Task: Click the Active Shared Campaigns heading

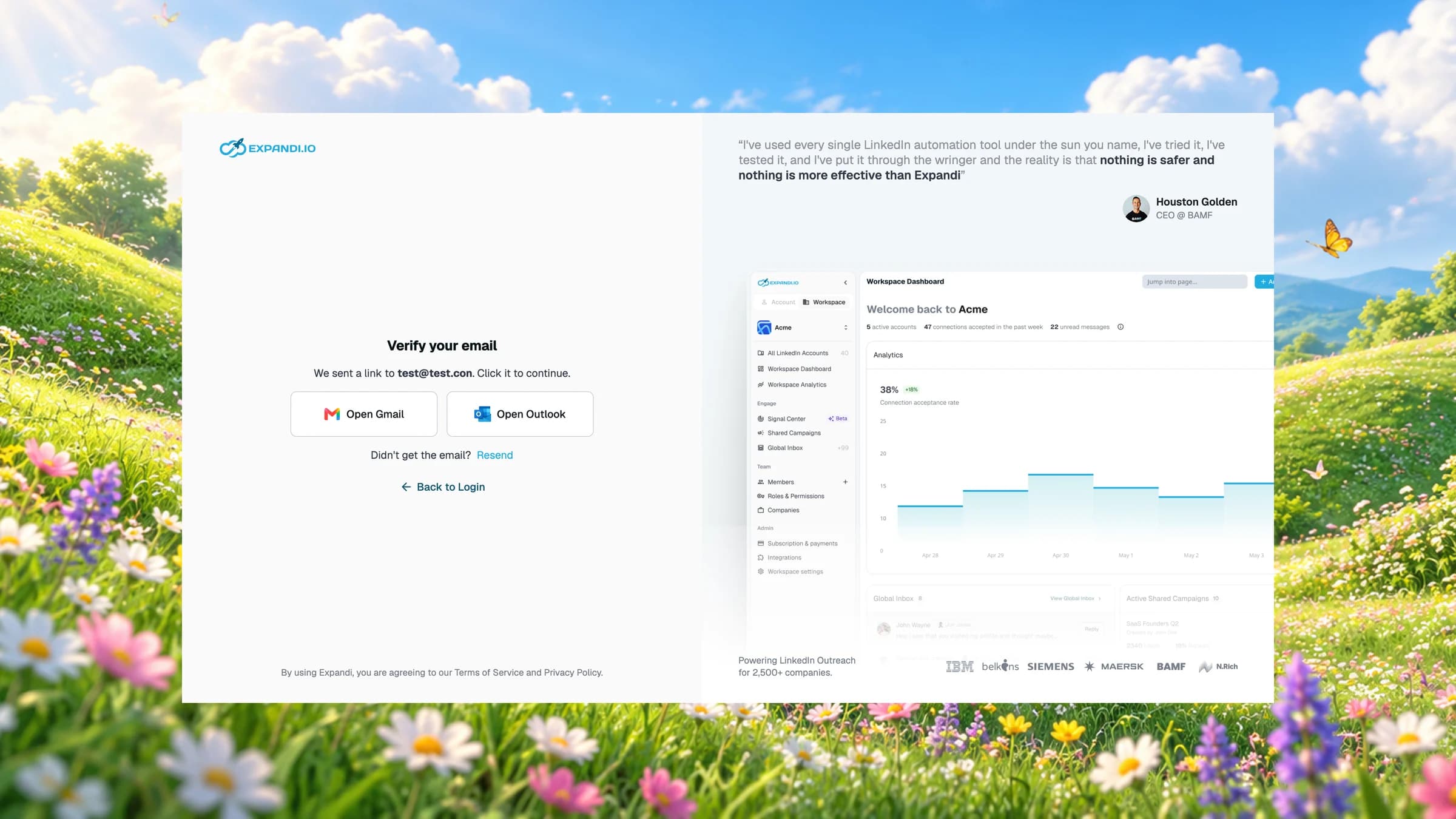Action: coord(1167,598)
